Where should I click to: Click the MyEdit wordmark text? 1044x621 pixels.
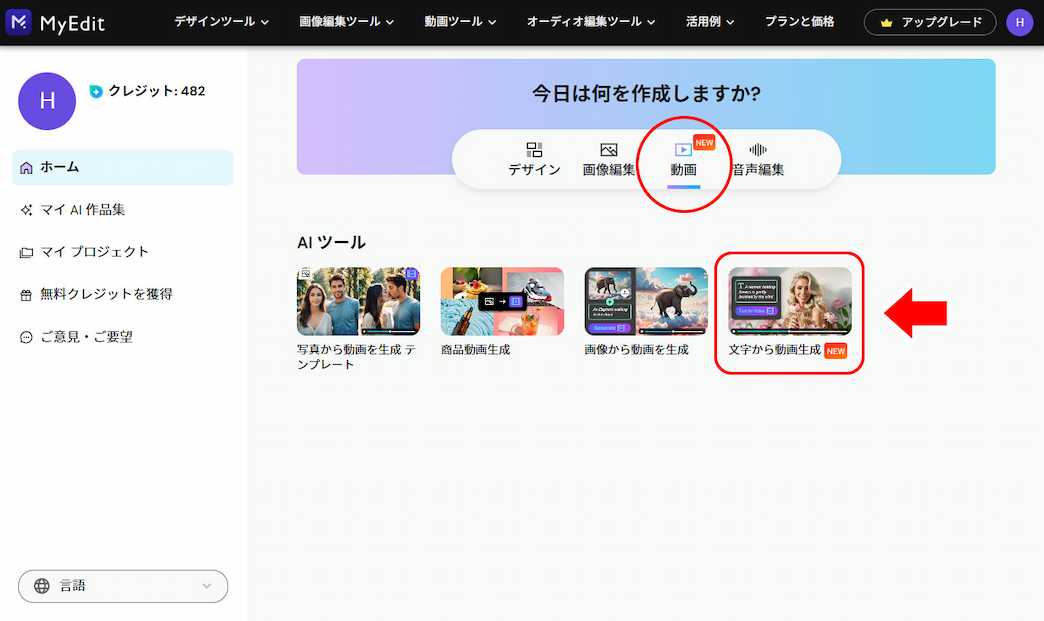click(x=72, y=24)
